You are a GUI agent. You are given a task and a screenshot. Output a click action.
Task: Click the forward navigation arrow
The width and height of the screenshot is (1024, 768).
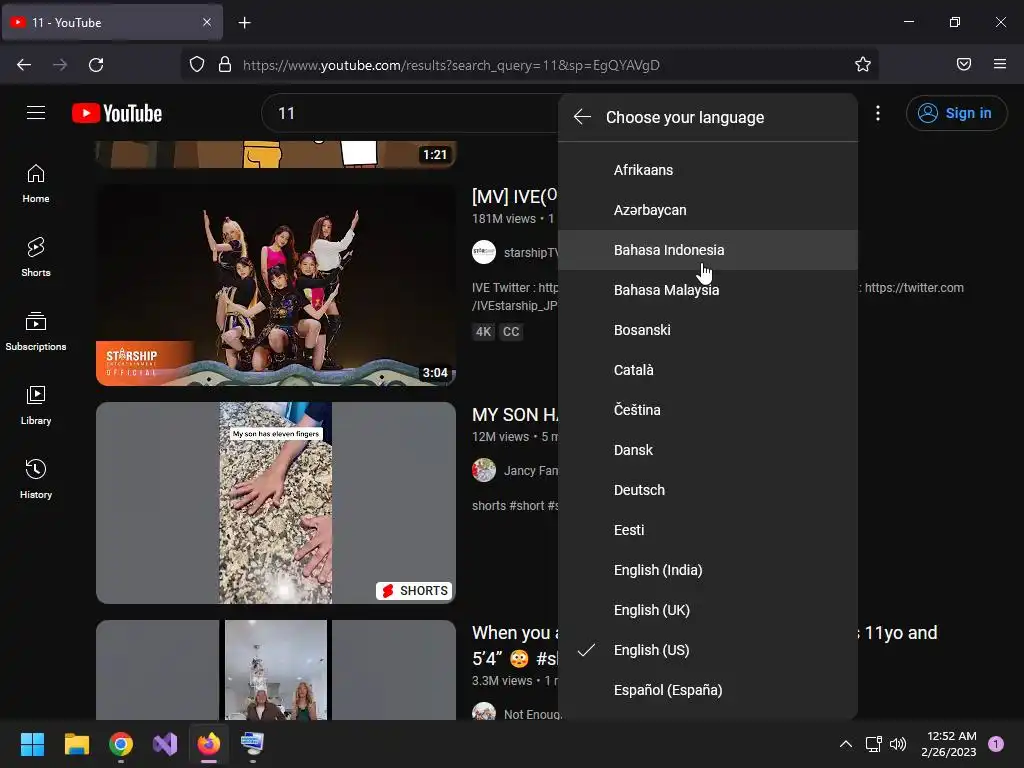pos(60,65)
